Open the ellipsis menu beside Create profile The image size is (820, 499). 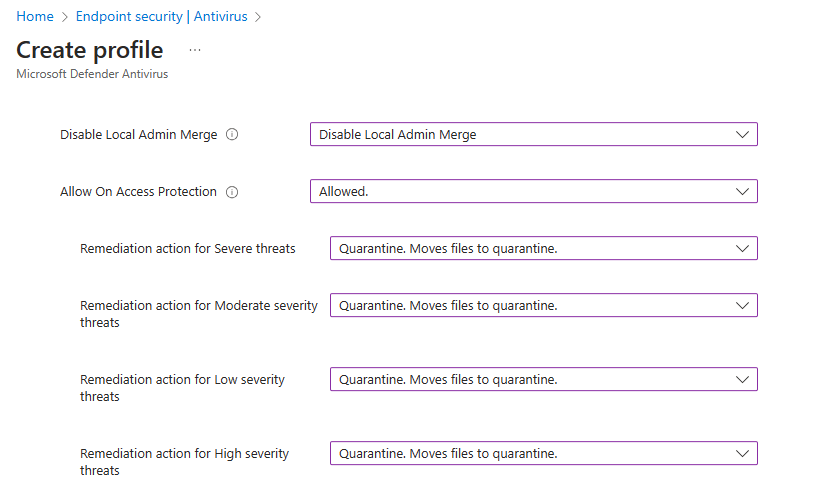tap(195, 50)
